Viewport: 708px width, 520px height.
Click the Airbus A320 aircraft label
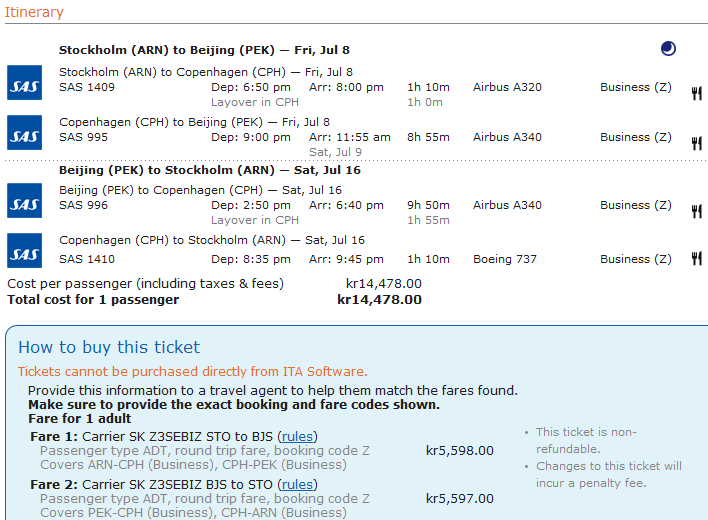click(507, 87)
